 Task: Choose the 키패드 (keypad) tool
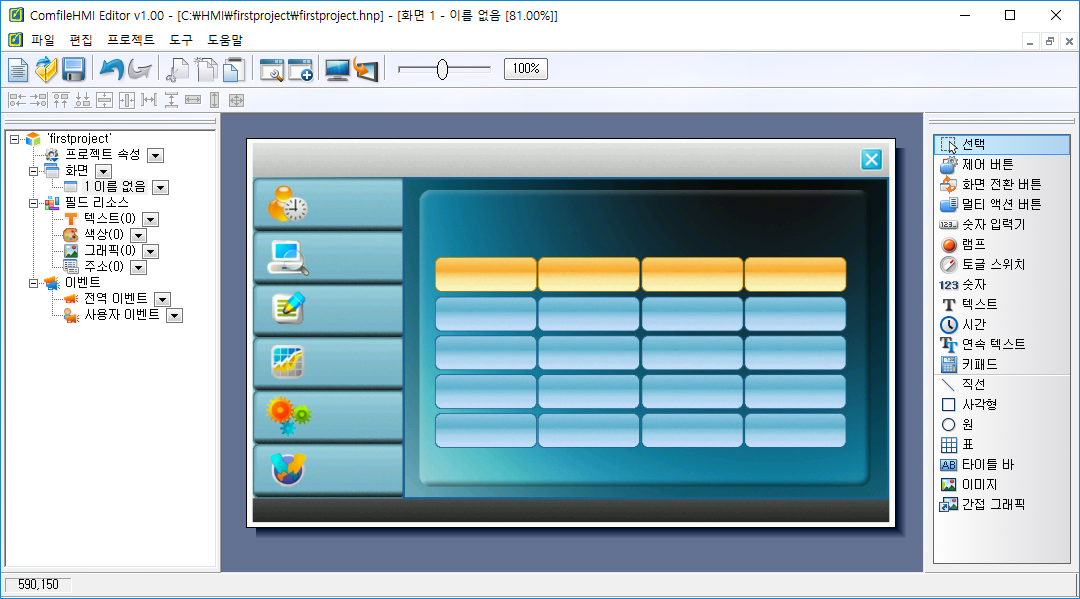coord(979,364)
